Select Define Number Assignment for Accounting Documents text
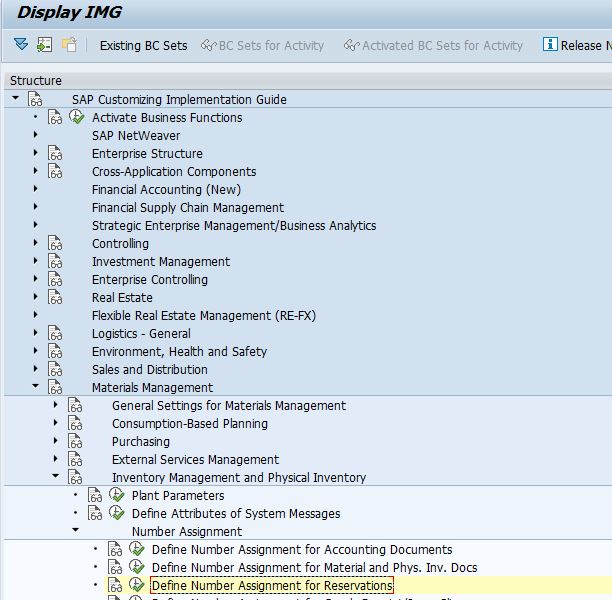Screen dimensions: 612x600 (302, 550)
